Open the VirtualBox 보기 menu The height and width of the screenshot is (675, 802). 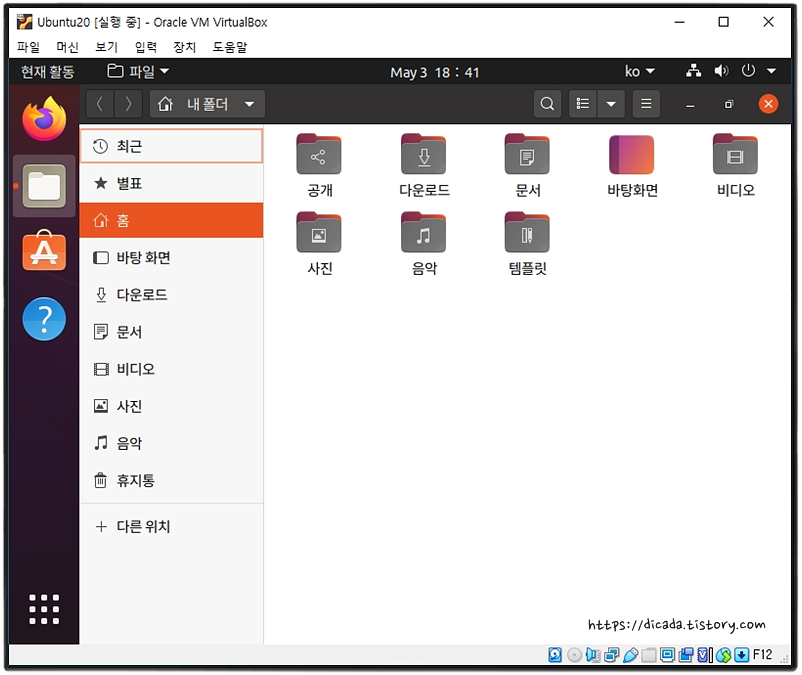(106, 47)
